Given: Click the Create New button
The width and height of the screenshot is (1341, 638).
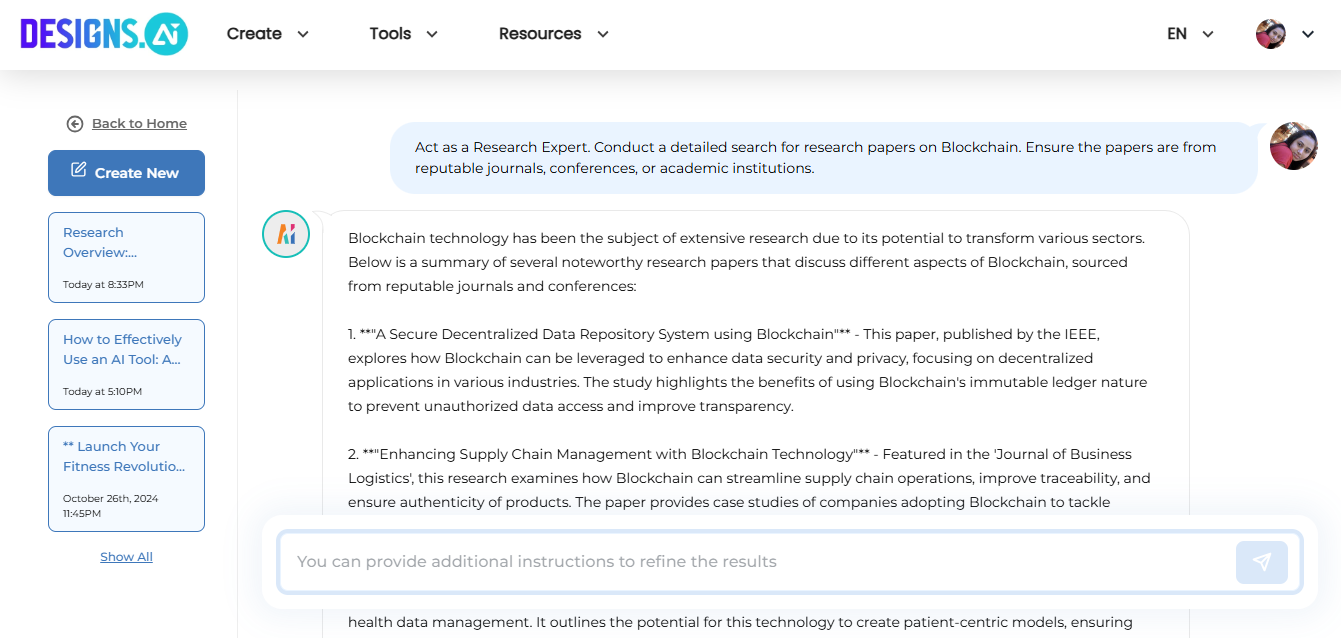Looking at the screenshot, I should point(126,172).
